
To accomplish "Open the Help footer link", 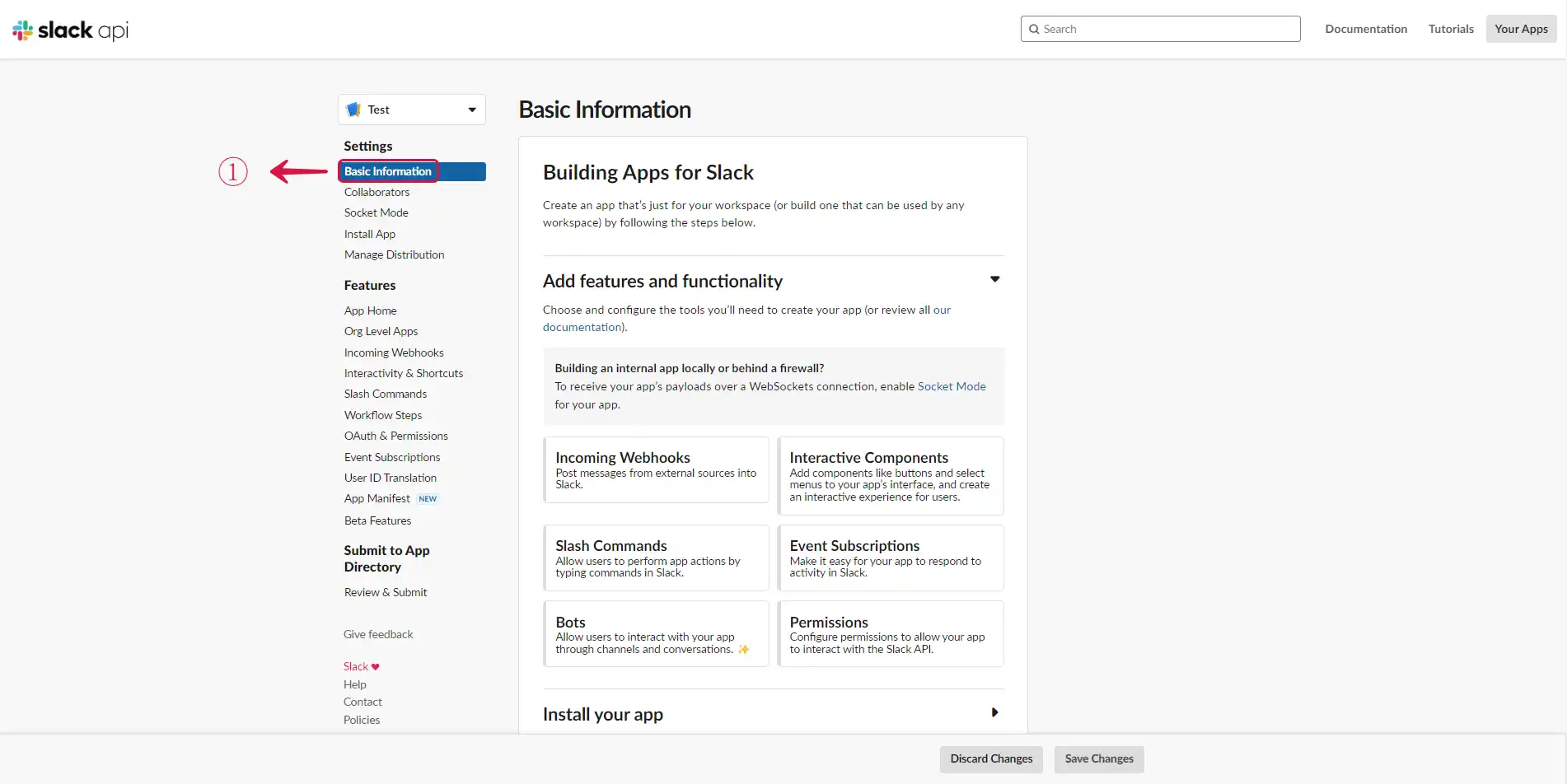I will pyautogui.click(x=355, y=684).
